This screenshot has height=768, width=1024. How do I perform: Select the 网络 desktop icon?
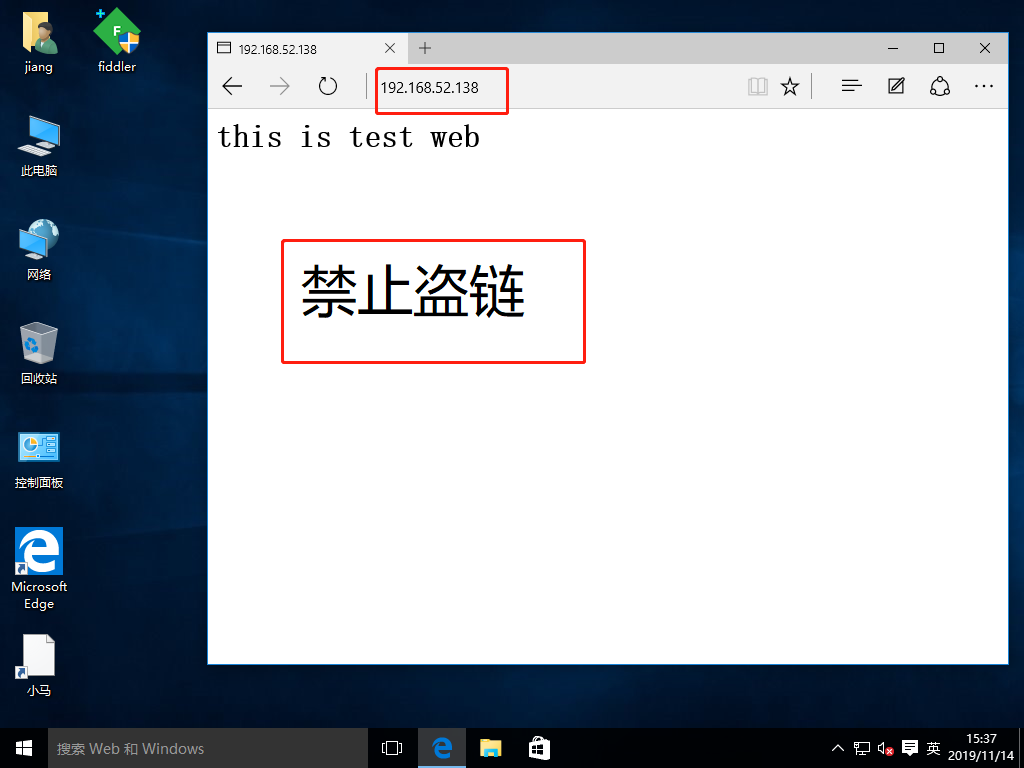coord(39,249)
